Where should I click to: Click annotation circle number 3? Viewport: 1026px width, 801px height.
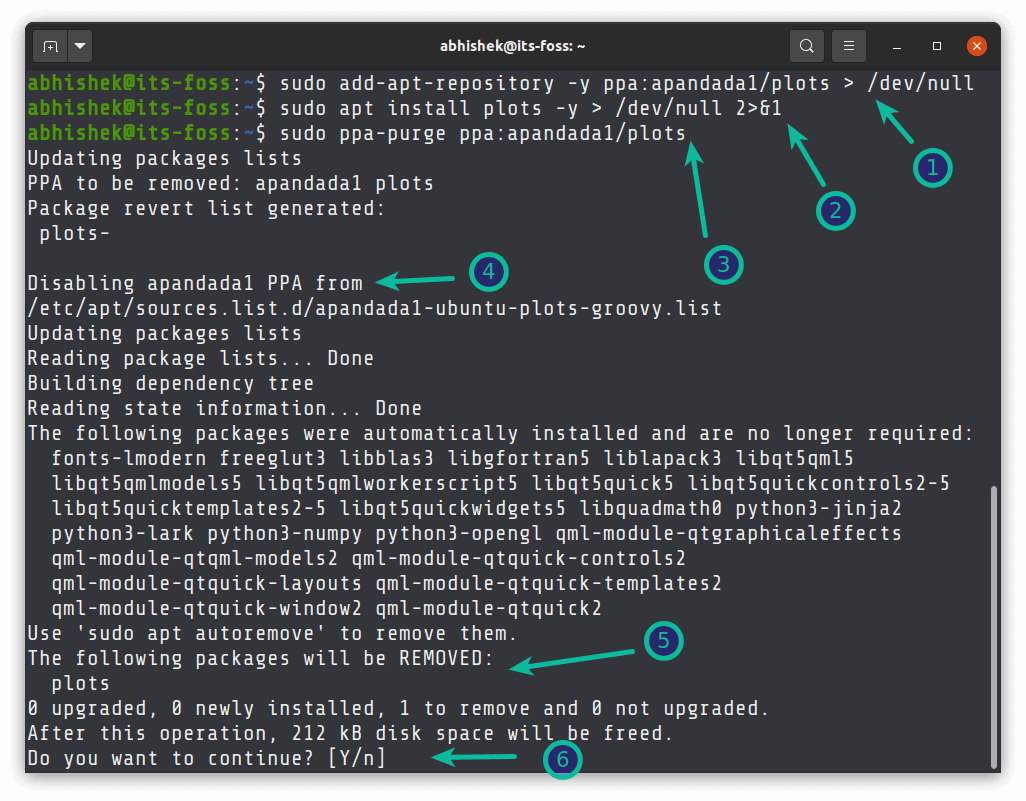point(724,264)
